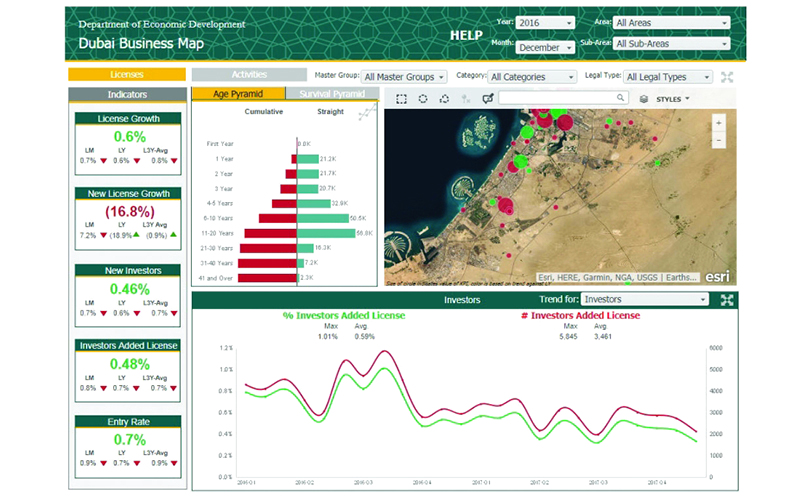This screenshot has height=500, width=800.
Task: Click the HELP link in header
Action: point(466,35)
